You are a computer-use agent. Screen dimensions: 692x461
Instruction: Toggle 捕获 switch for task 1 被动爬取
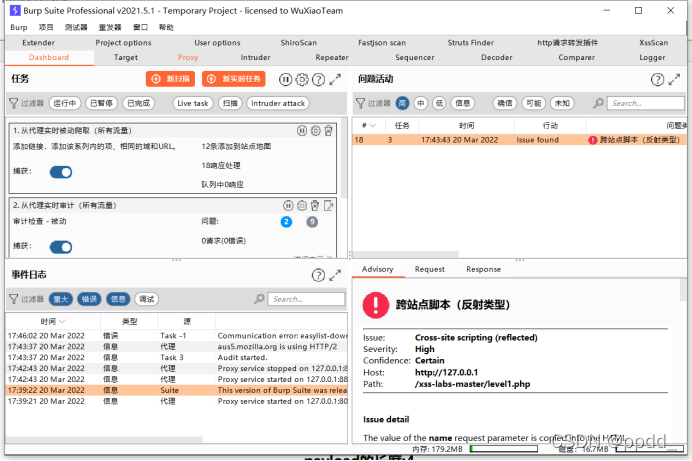[x=61, y=172]
